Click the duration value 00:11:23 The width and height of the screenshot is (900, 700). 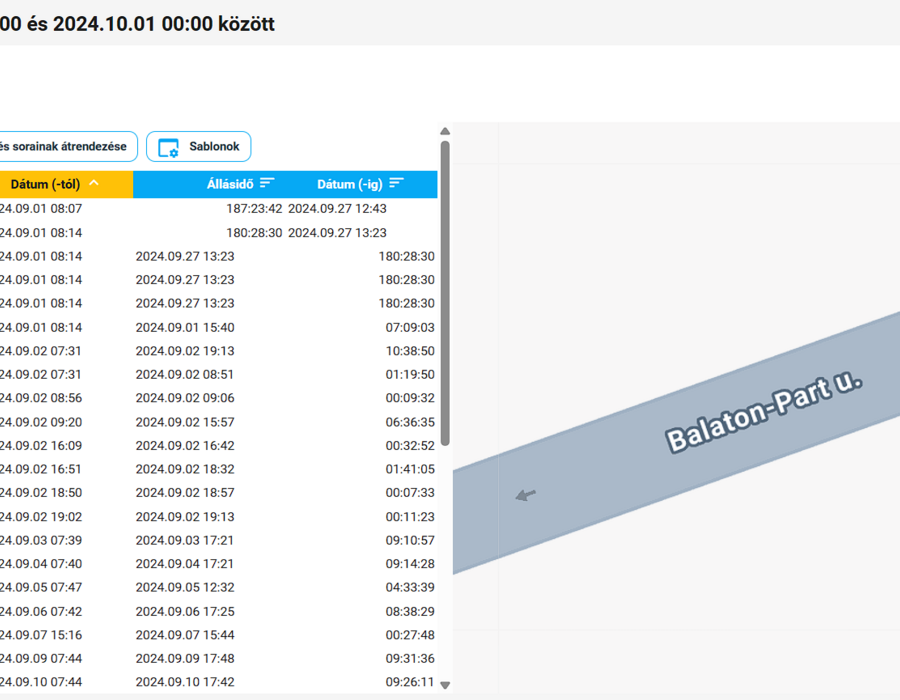pyautogui.click(x=410, y=517)
